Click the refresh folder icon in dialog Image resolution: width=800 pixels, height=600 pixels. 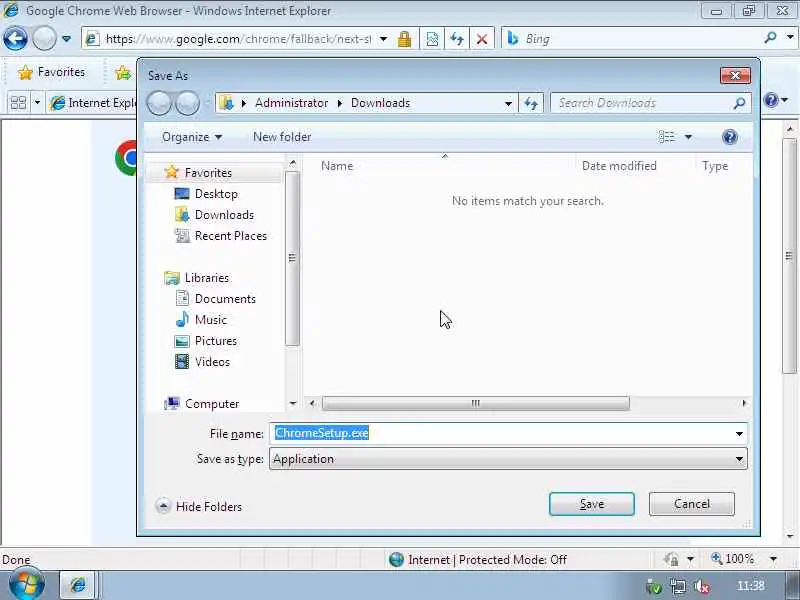click(531, 104)
